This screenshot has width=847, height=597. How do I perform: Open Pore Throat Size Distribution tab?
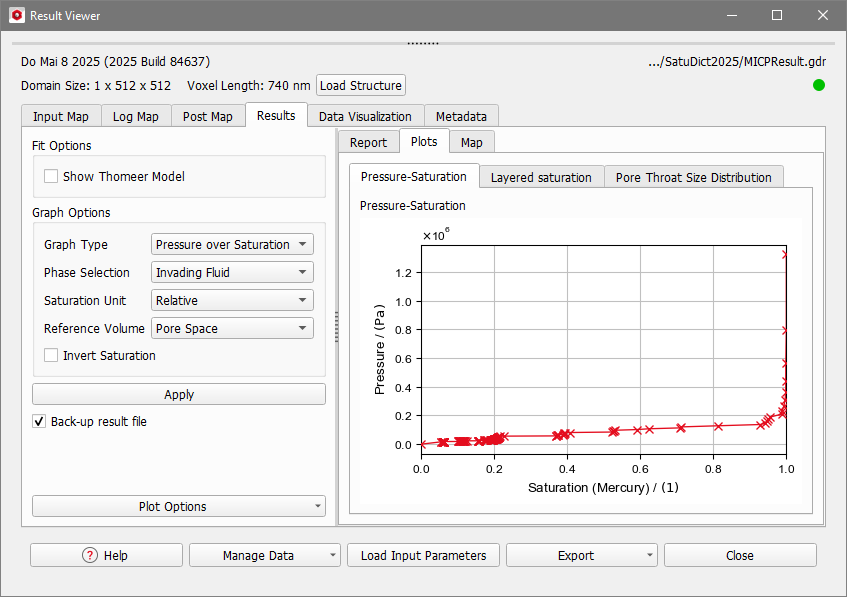coord(694,177)
